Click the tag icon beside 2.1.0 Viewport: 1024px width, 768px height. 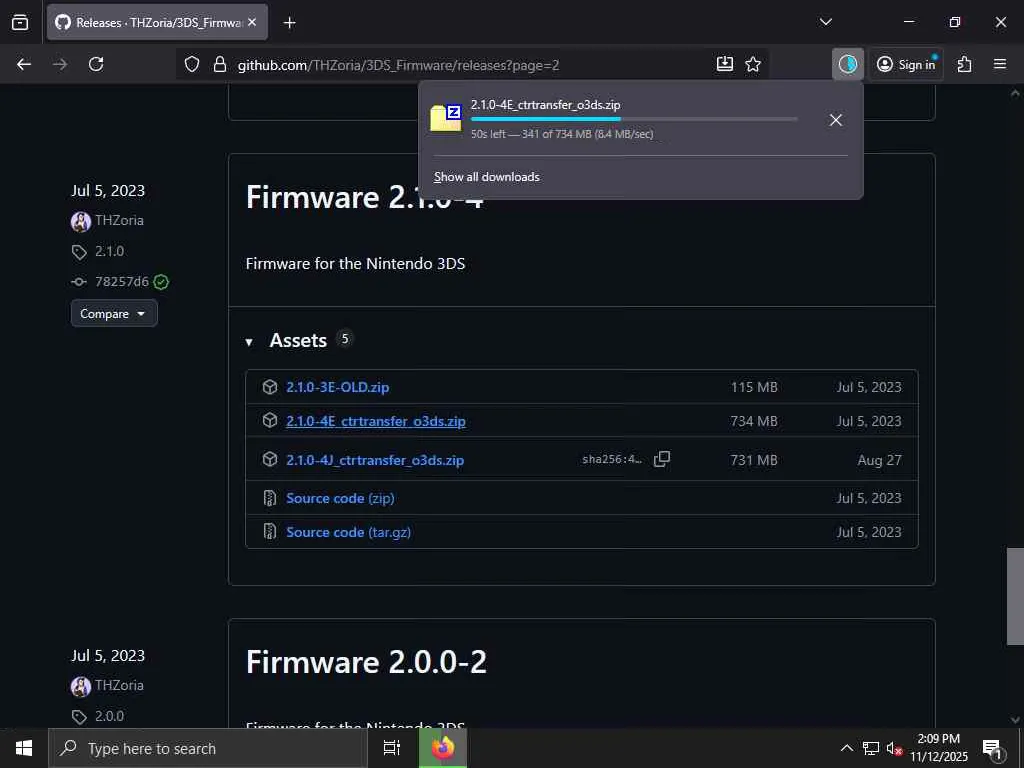point(79,252)
